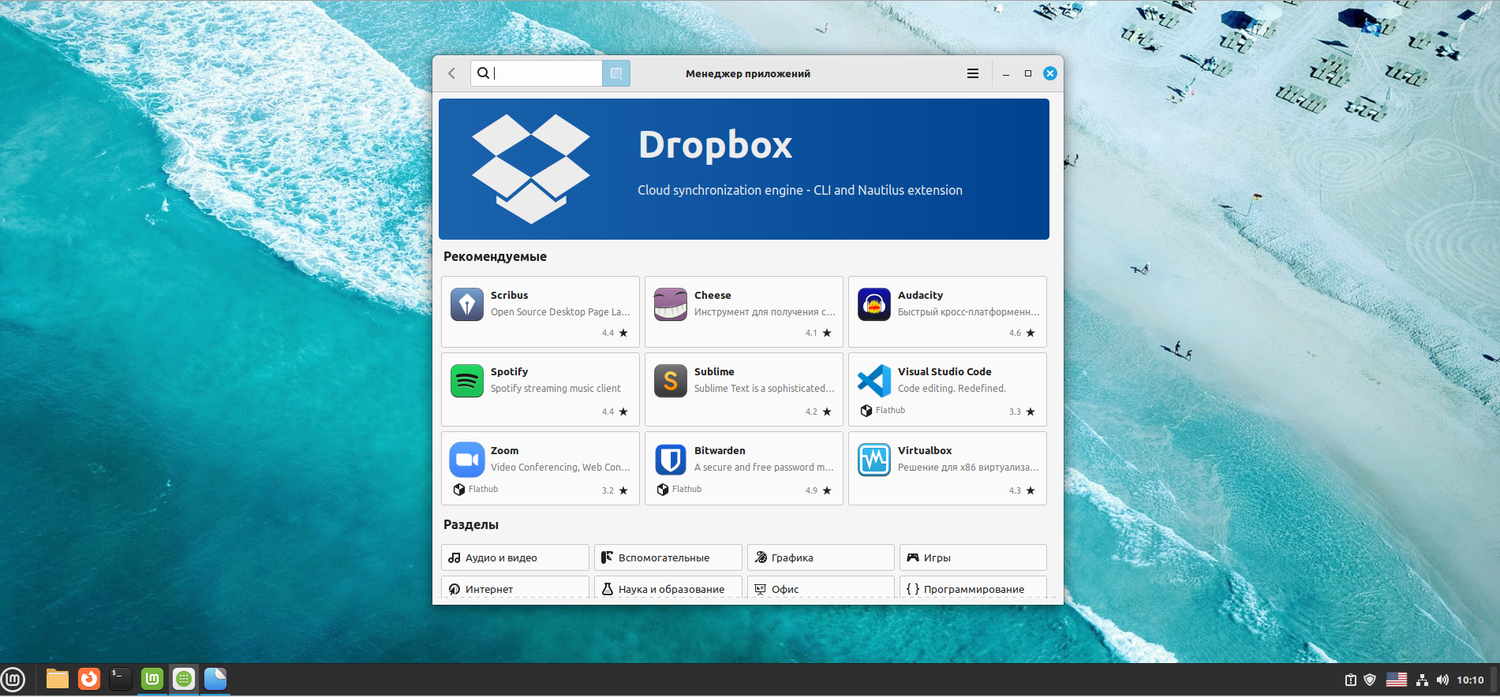Click the Рекомендуемые heading
1500x697 pixels.
click(x=495, y=257)
